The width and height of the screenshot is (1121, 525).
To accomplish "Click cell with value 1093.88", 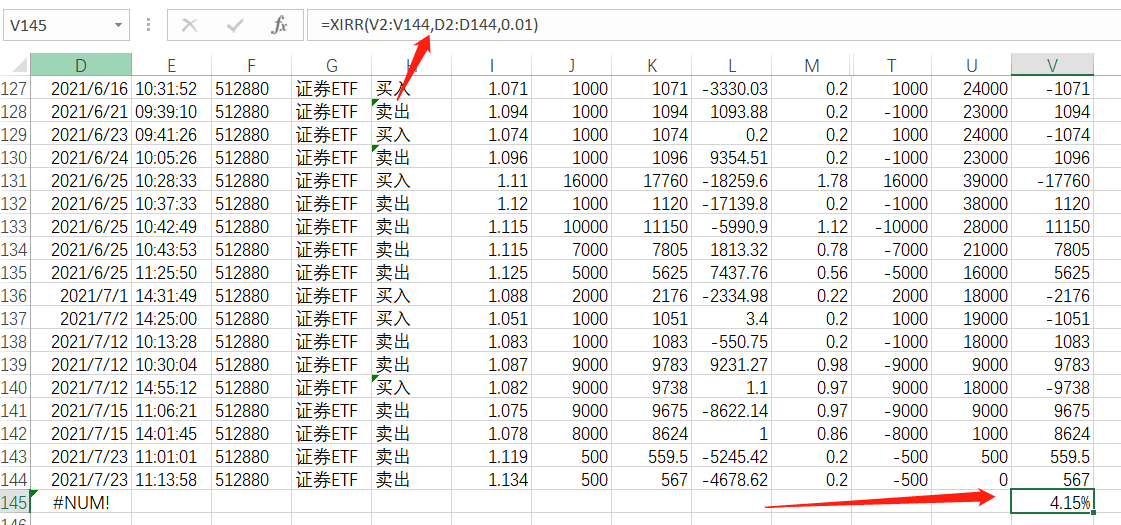I will 732,112.
